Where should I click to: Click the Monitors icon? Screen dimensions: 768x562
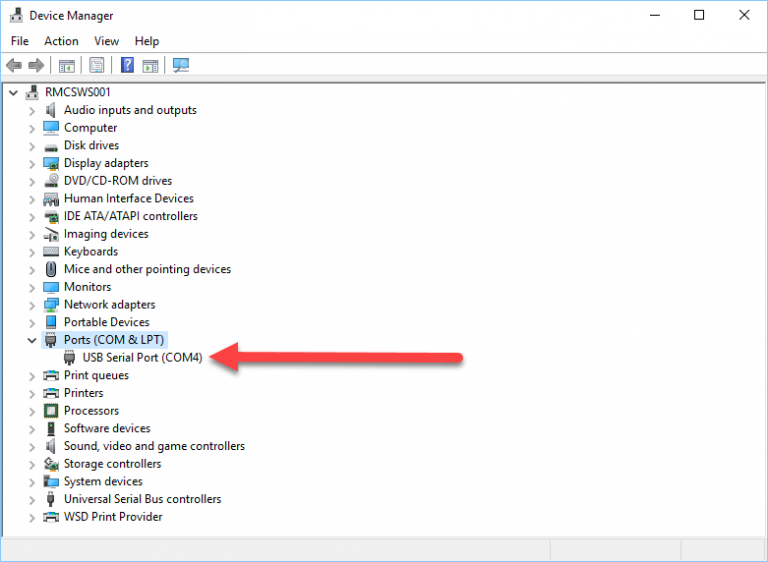coord(51,287)
